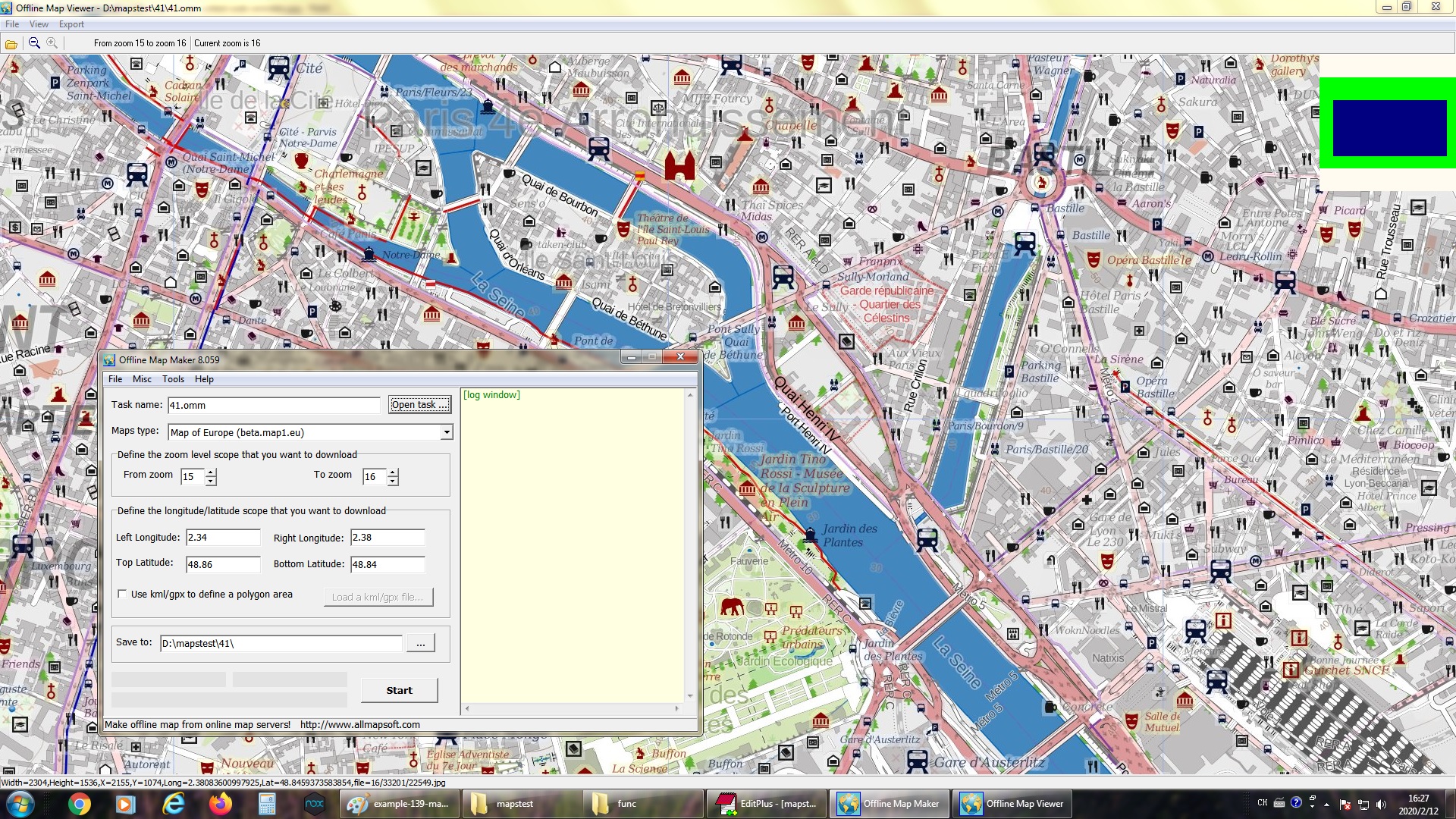The height and width of the screenshot is (819, 1456).
Task: Switch to the func folder taskbar item
Action: click(x=643, y=804)
